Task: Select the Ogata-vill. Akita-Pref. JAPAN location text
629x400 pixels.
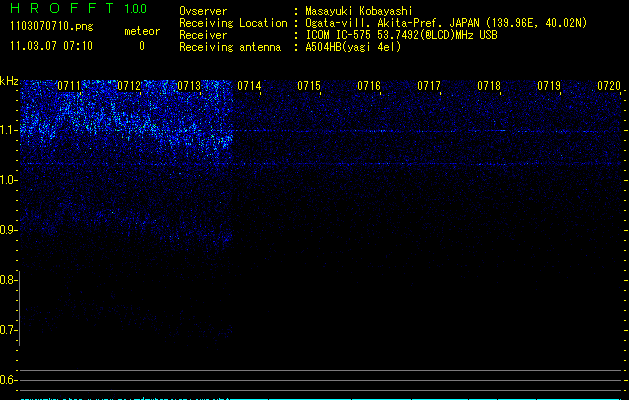Action: [446, 23]
